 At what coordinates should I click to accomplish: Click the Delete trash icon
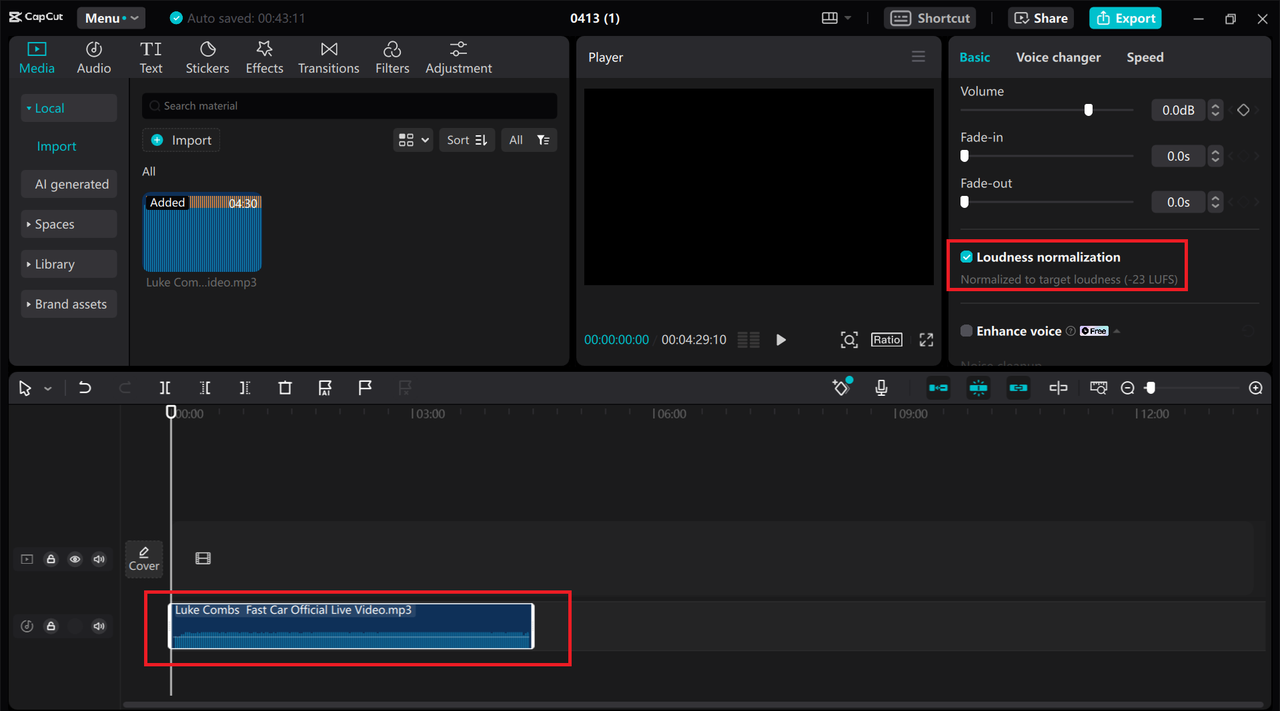tap(285, 388)
